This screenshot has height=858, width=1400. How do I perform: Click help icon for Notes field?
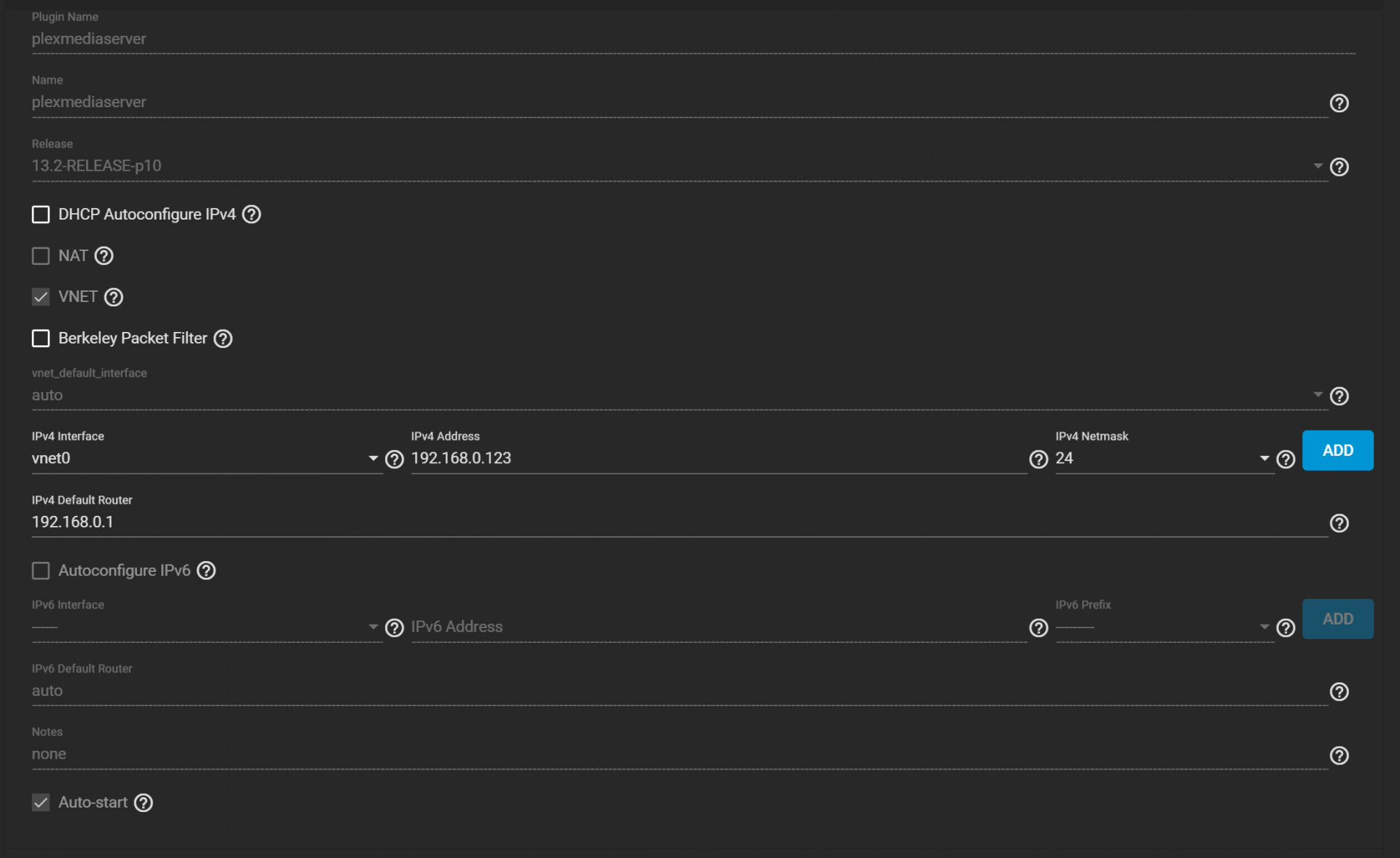[x=1339, y=755]
